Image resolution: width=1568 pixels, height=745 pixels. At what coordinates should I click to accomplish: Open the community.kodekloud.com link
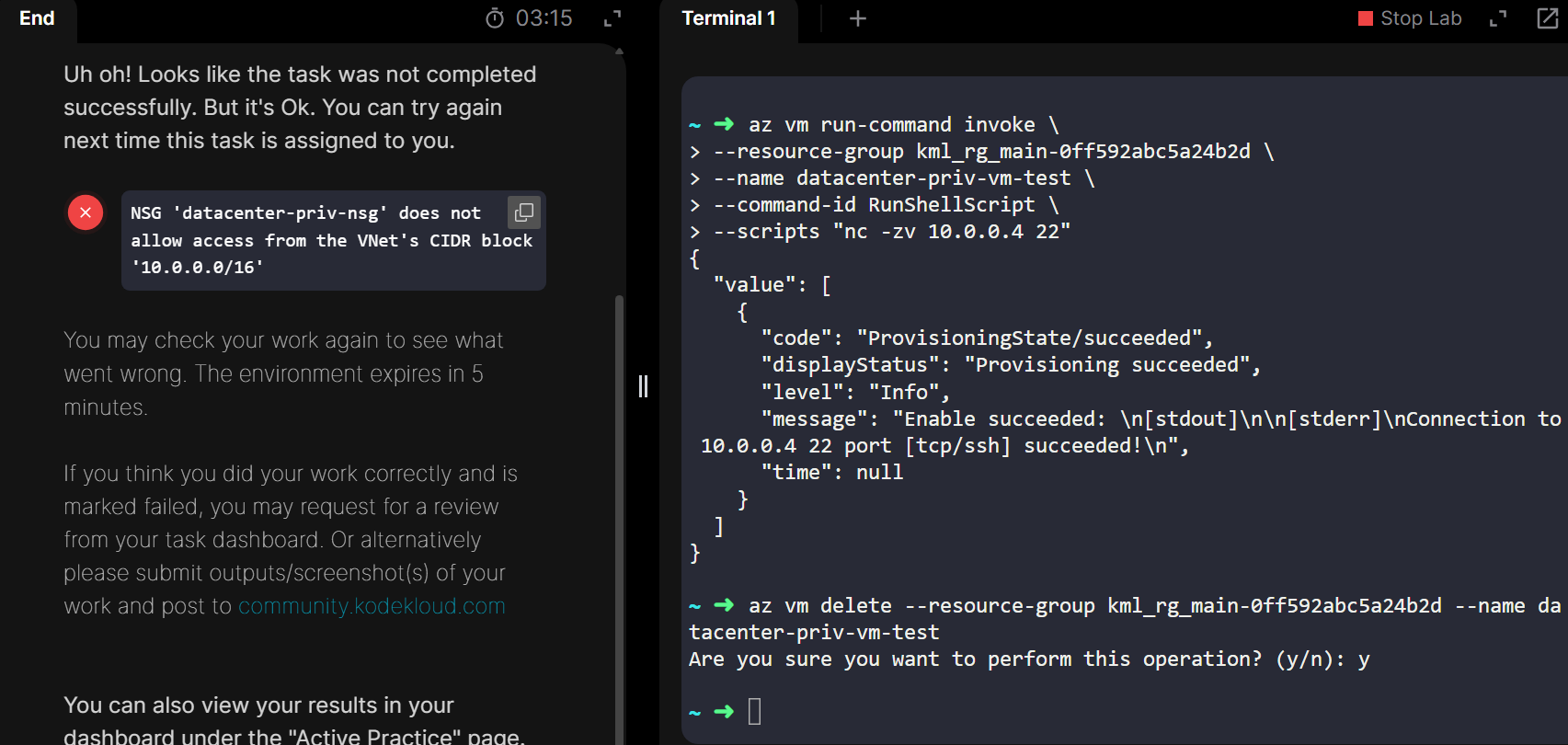372,606
